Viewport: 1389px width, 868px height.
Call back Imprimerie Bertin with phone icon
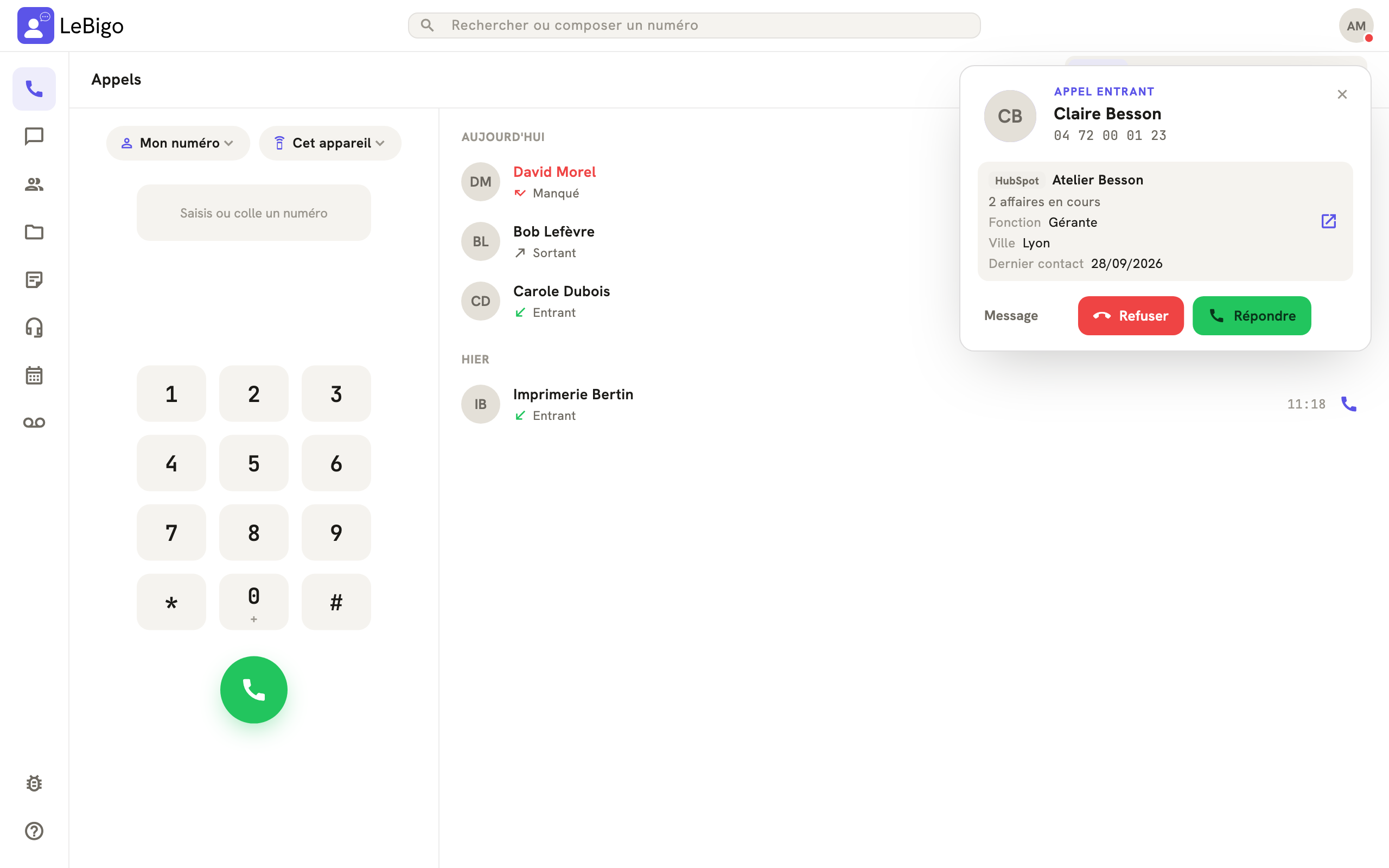(1348, 404)
